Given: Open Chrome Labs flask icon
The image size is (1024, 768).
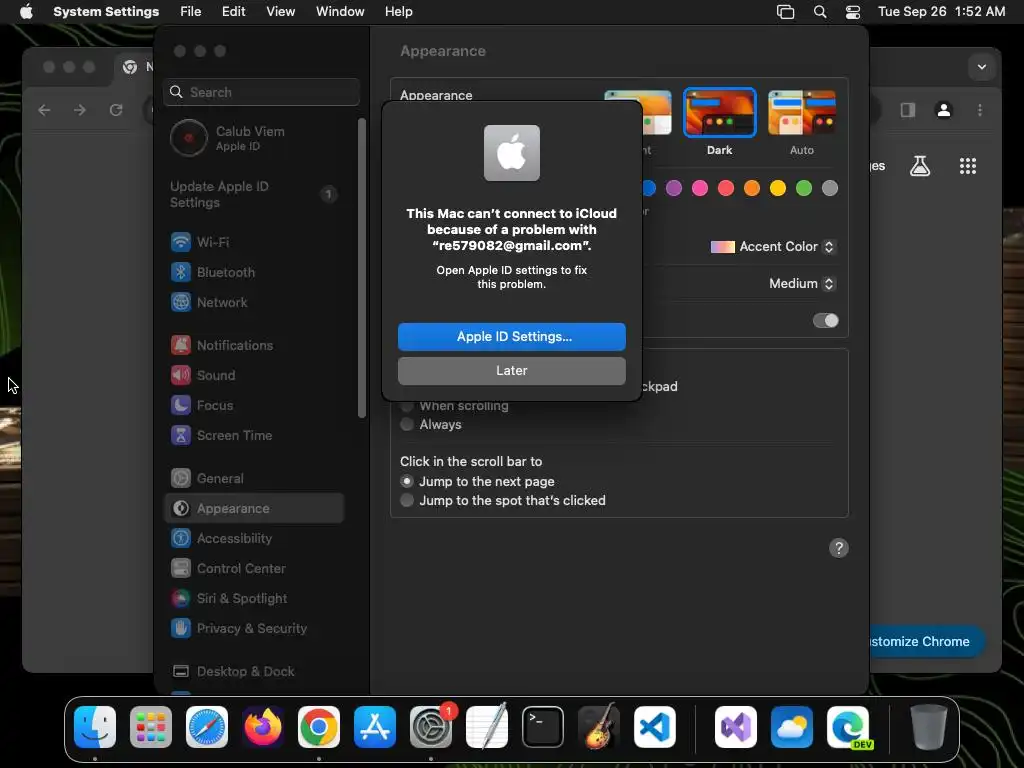Looking at the screenshot, I should (x=920, y=166).
